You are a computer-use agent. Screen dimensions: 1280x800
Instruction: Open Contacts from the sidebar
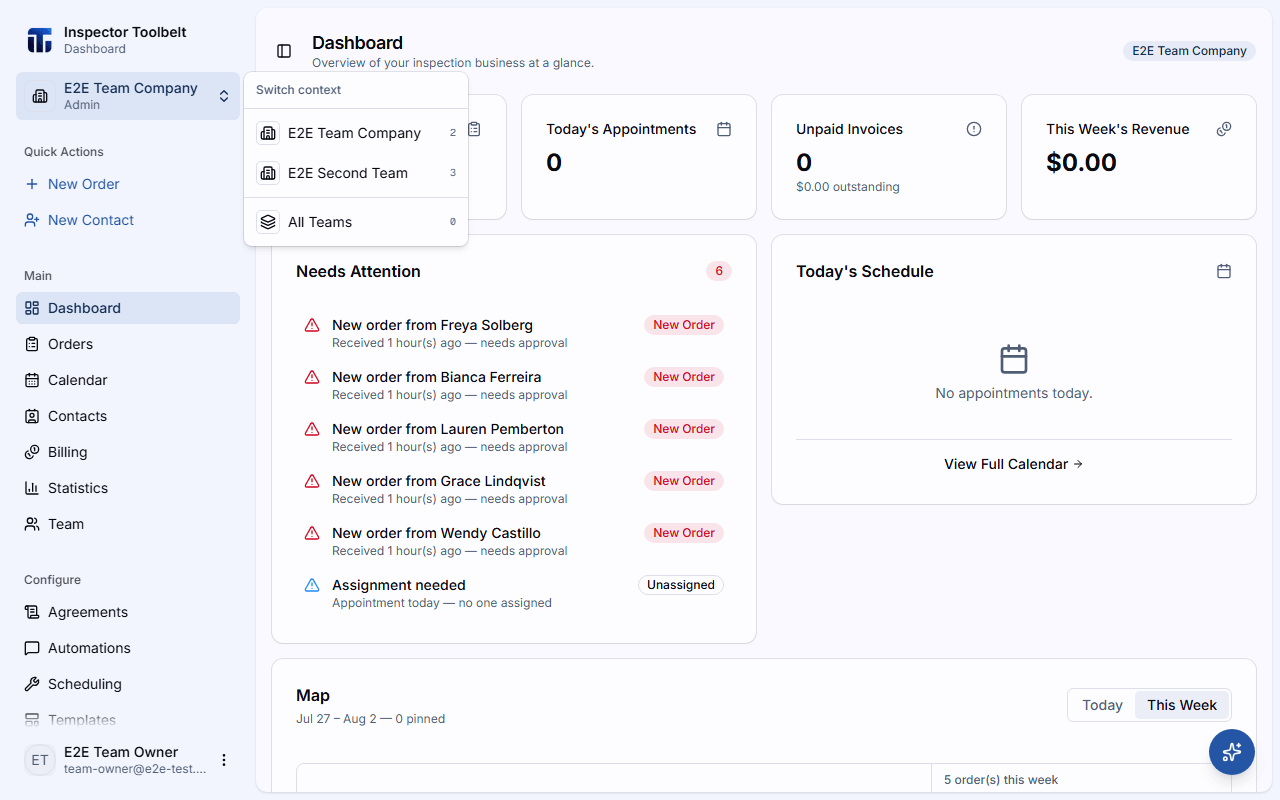(x=128, y=416)
